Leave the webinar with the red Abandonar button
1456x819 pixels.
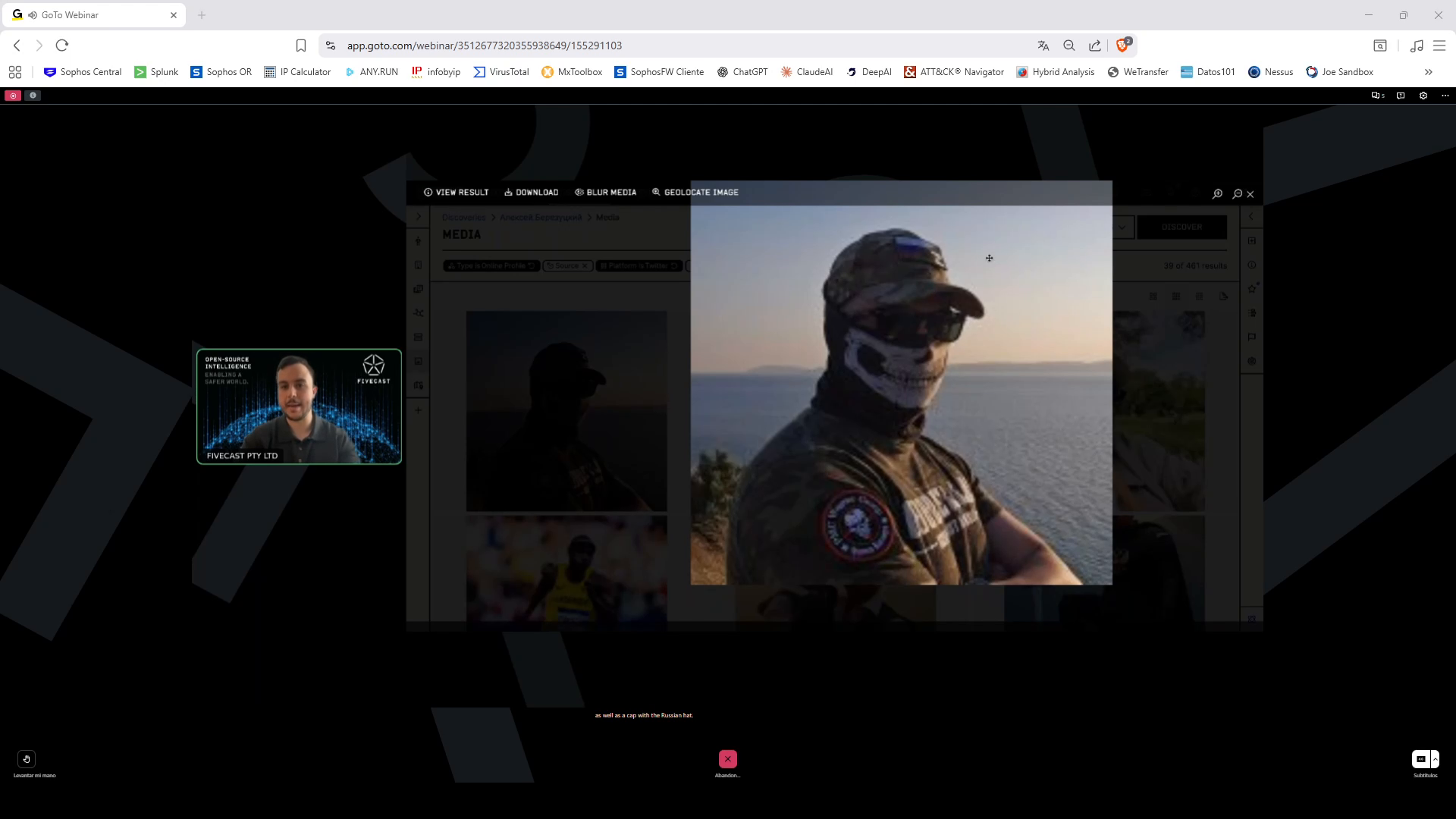coord(728,759)
